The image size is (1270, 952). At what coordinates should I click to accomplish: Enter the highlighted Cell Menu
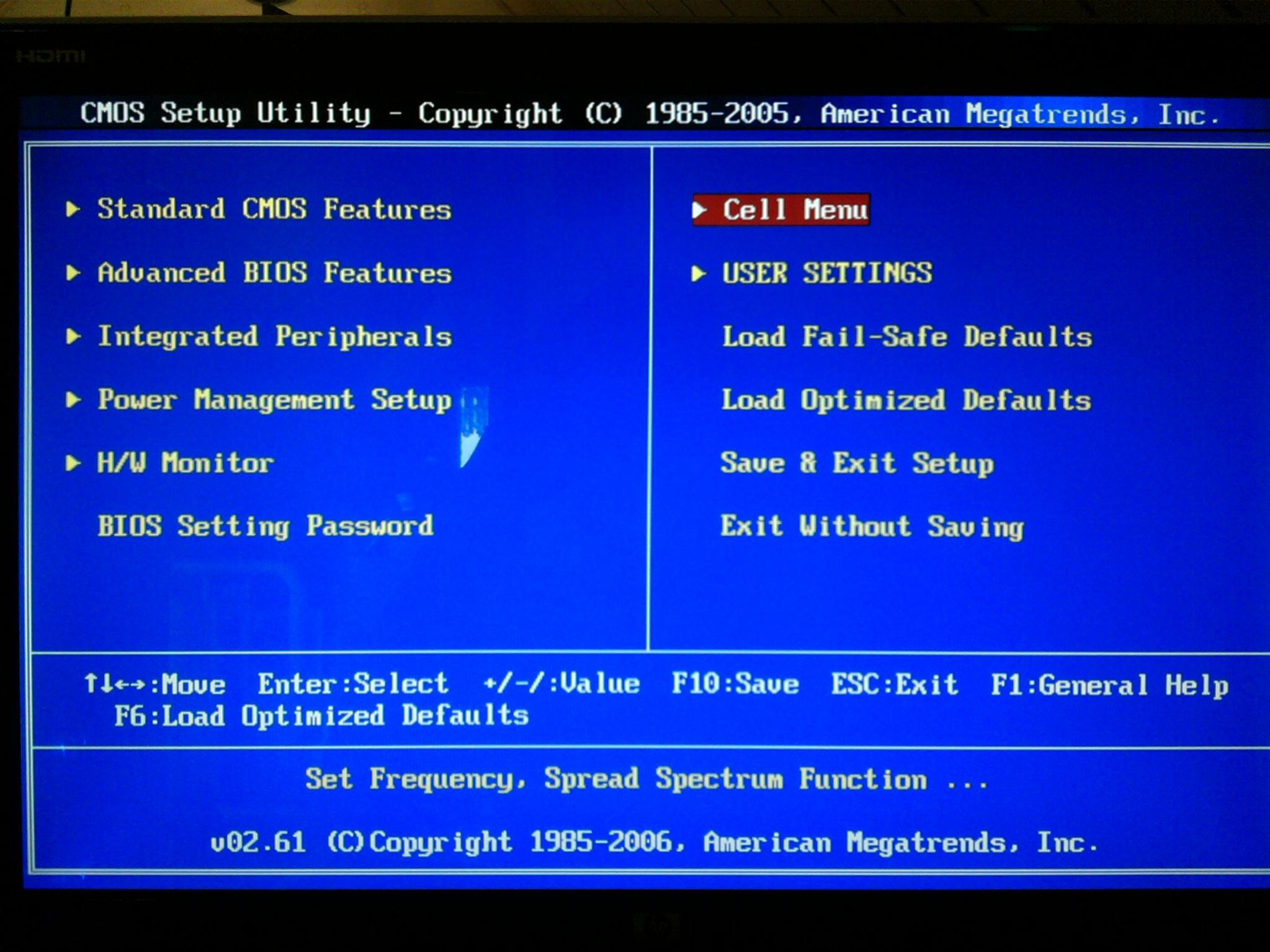click(794, 210)
